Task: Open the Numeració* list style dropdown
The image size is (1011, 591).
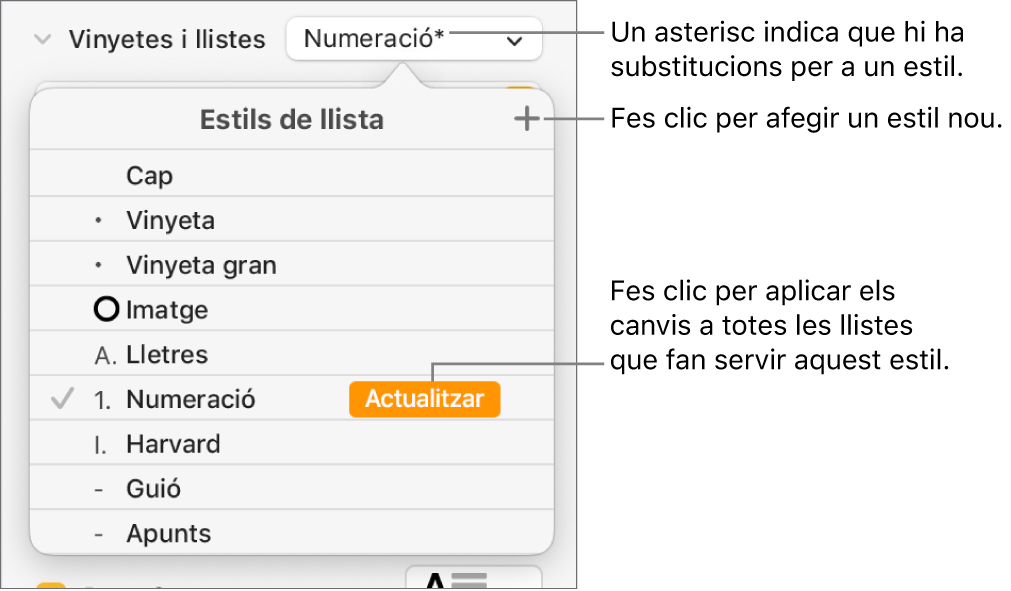Action: tap(414, 39)
